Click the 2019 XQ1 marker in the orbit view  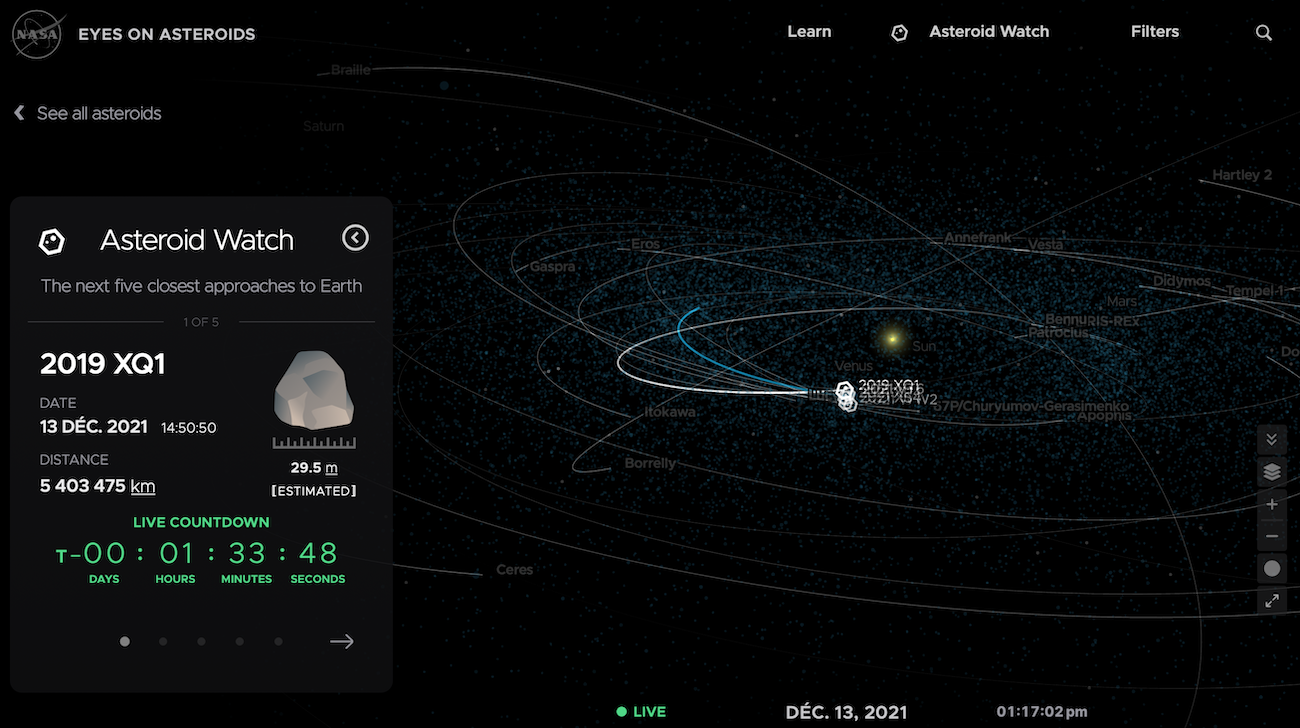click(x=845, y=391)
